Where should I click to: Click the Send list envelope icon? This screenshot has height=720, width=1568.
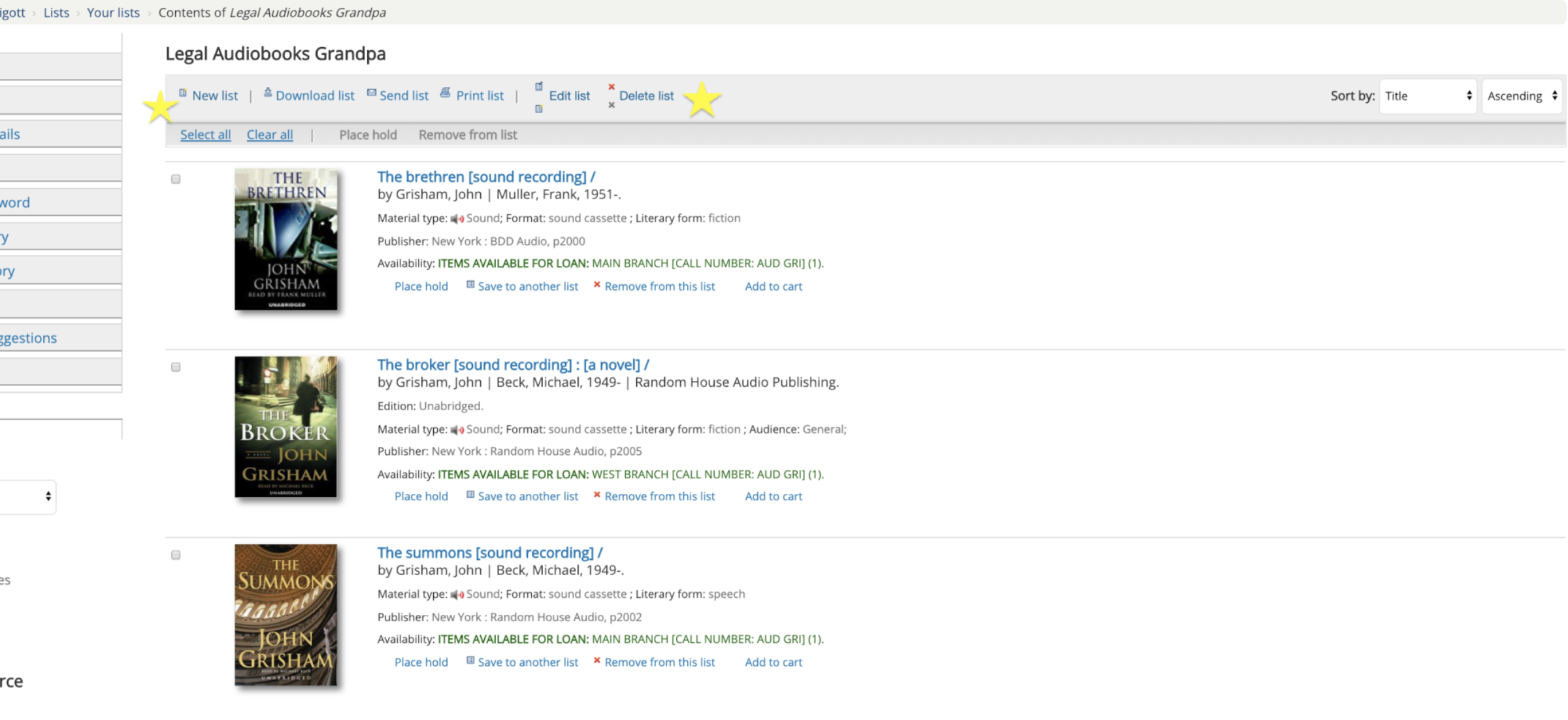coord(371,93)
